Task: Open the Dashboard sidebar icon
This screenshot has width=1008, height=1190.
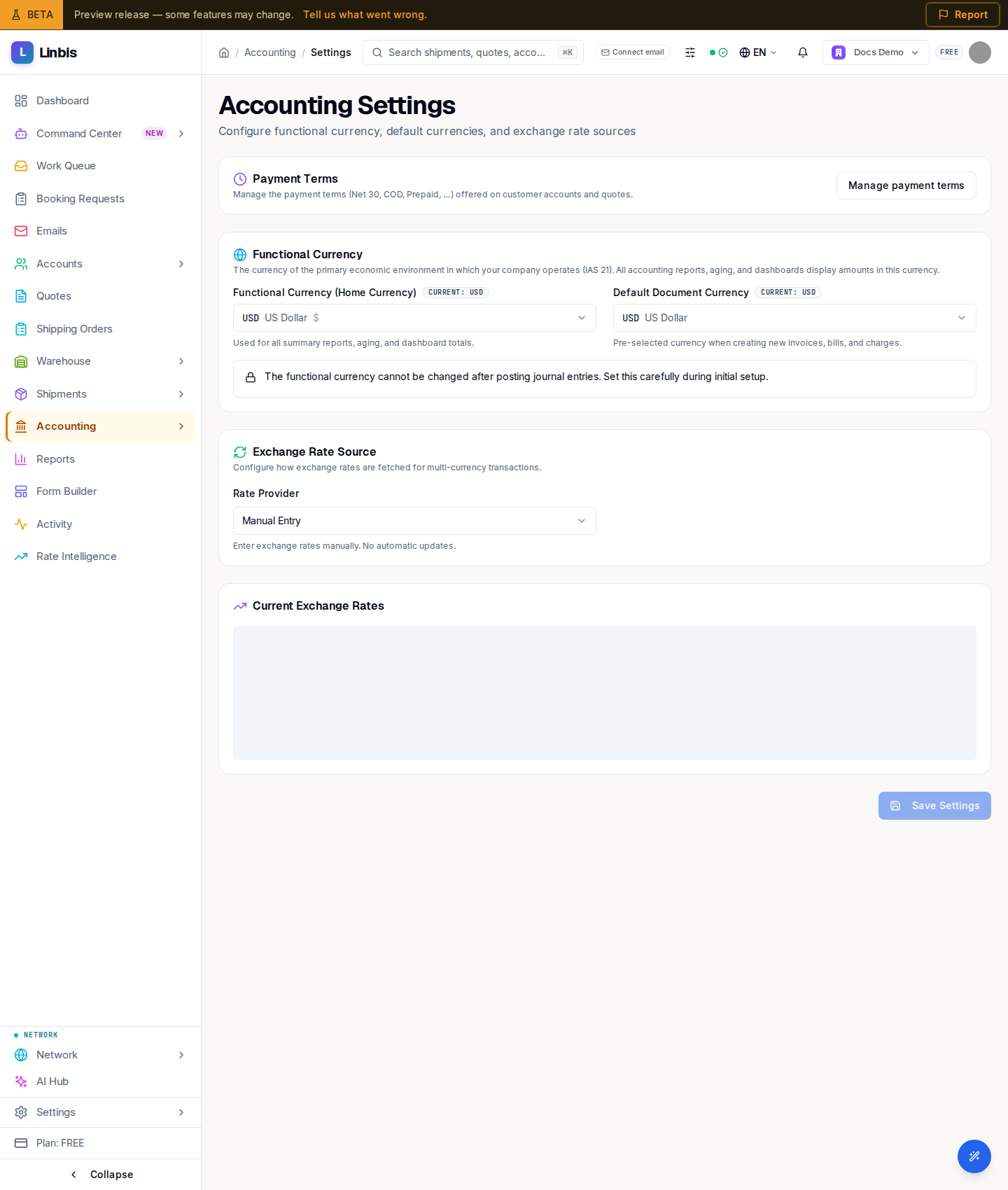Action: coord(21,101)
